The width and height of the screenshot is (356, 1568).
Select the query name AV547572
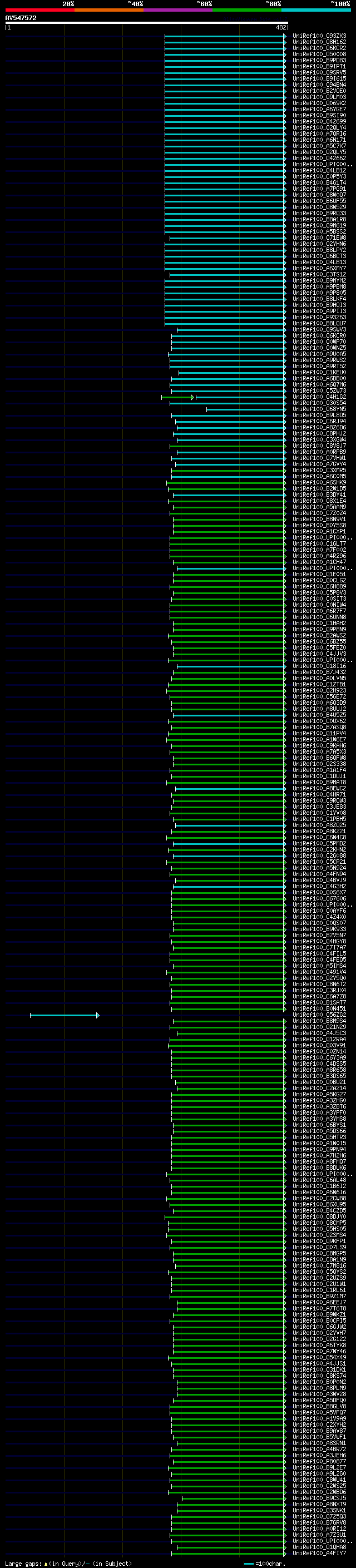(21, 18)
